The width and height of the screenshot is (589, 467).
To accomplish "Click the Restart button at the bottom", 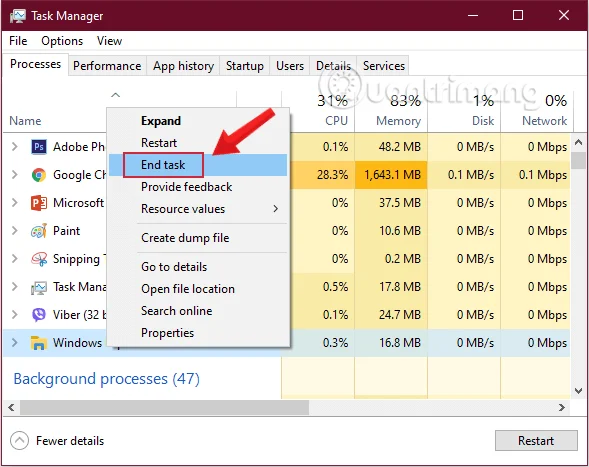I will (x=536, y=440).
